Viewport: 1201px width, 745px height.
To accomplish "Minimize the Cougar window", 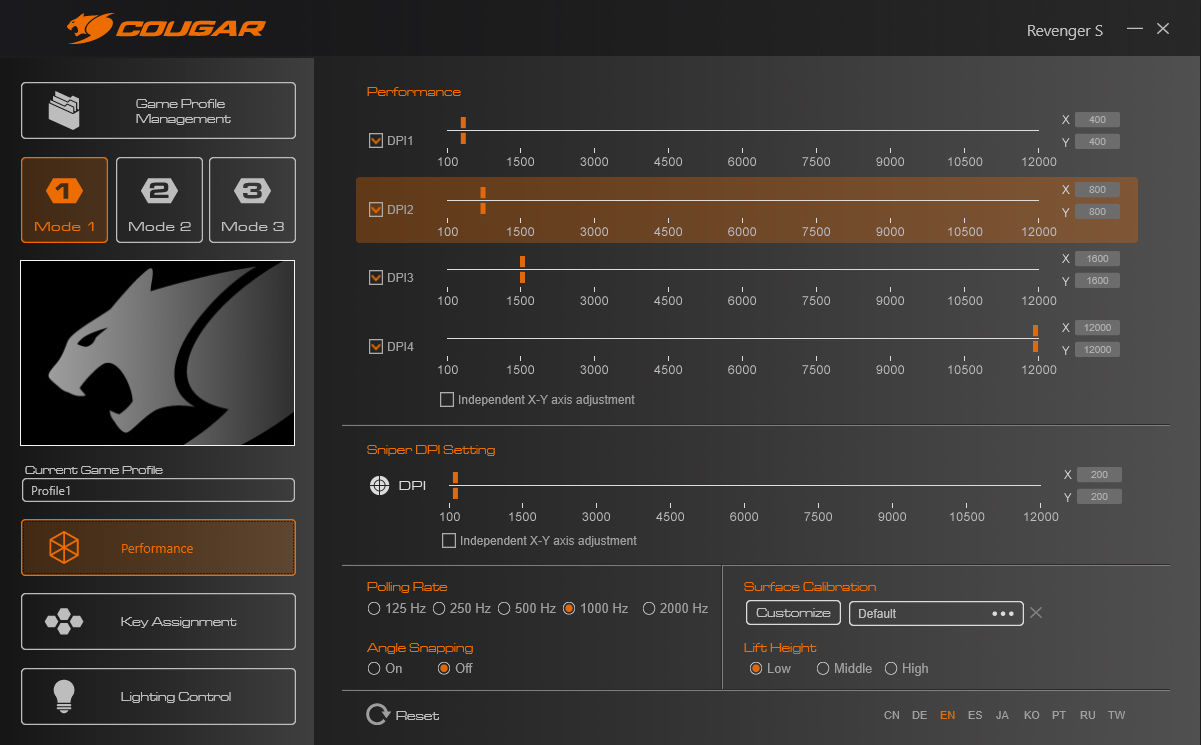I will tap(1134, 29).
